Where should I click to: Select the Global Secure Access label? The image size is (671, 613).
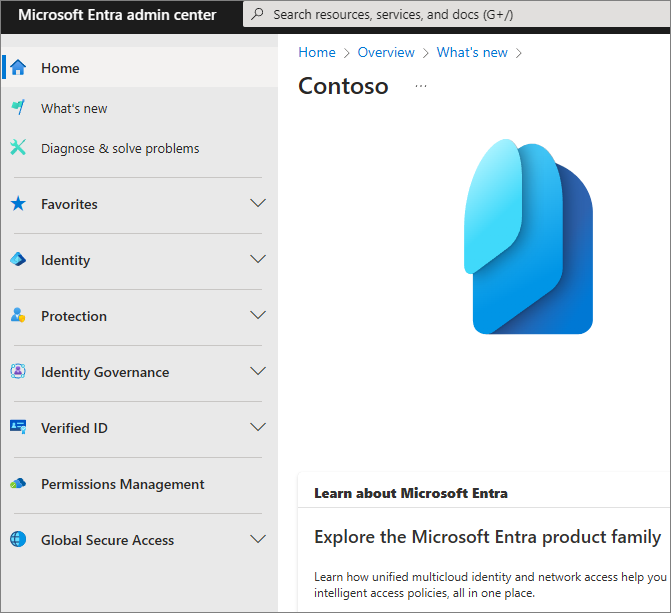coord(107,540)
